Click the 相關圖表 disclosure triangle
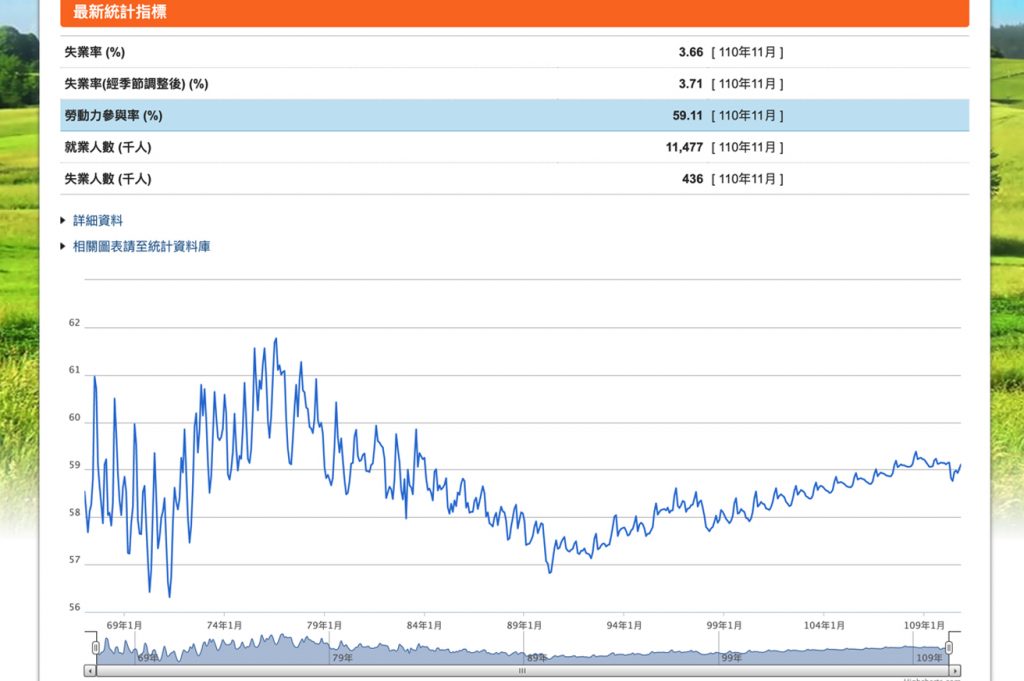The height and width of the screenshot is (681, 1024). [x=63, y=247]
